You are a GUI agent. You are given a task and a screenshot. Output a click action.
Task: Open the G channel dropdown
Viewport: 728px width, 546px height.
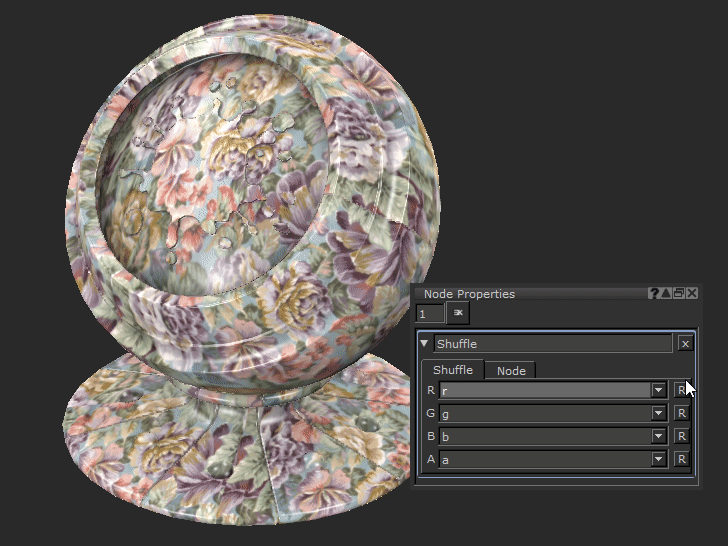pos(658,413)
